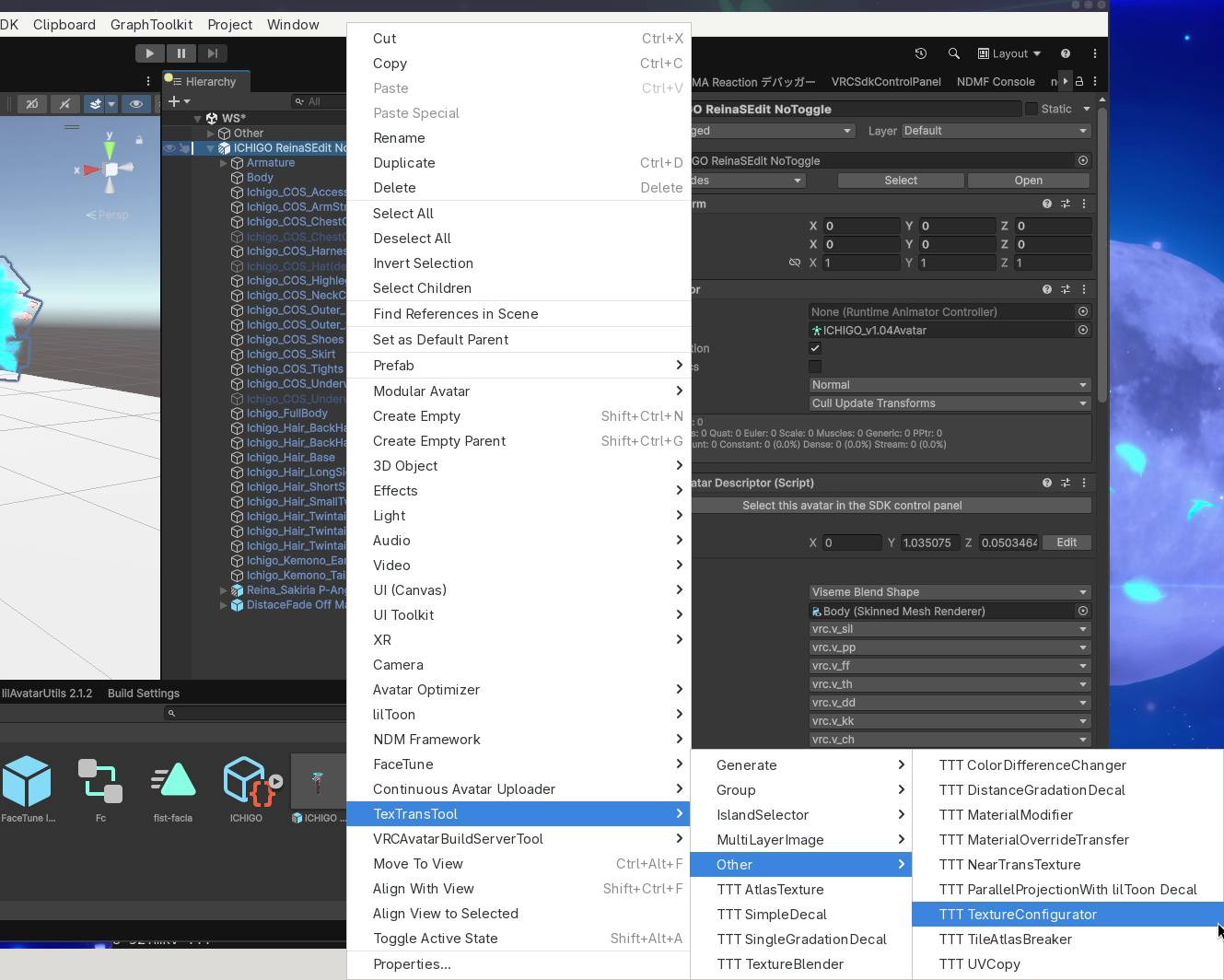Click prefab object picker circle icon
This screenshot has width=1224, height=980.
[x=1083, y=160]
